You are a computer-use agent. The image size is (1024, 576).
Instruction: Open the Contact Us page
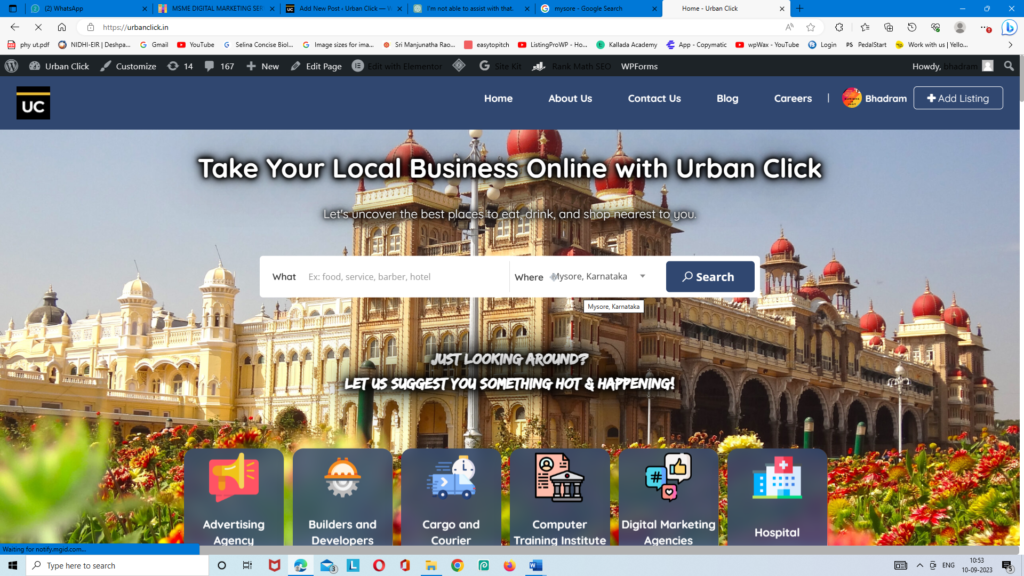(654, 98)
